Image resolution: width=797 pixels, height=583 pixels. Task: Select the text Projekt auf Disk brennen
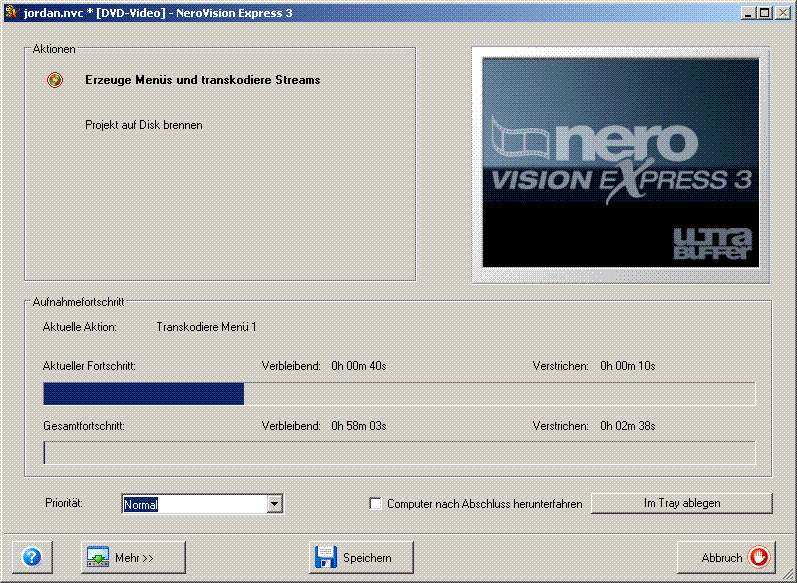coord(144,125)
